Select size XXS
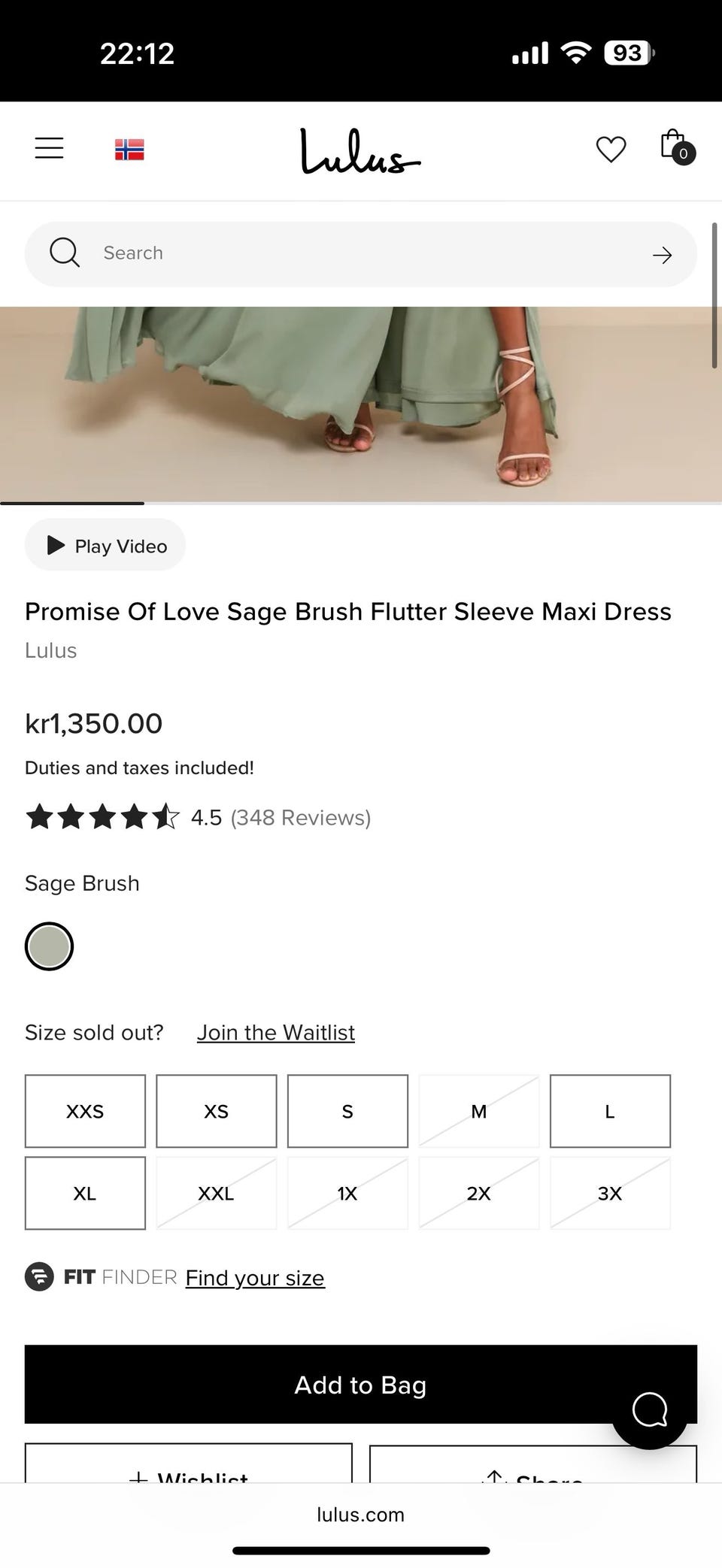This screenshot has height=1568, width=722. [85, 1111]
